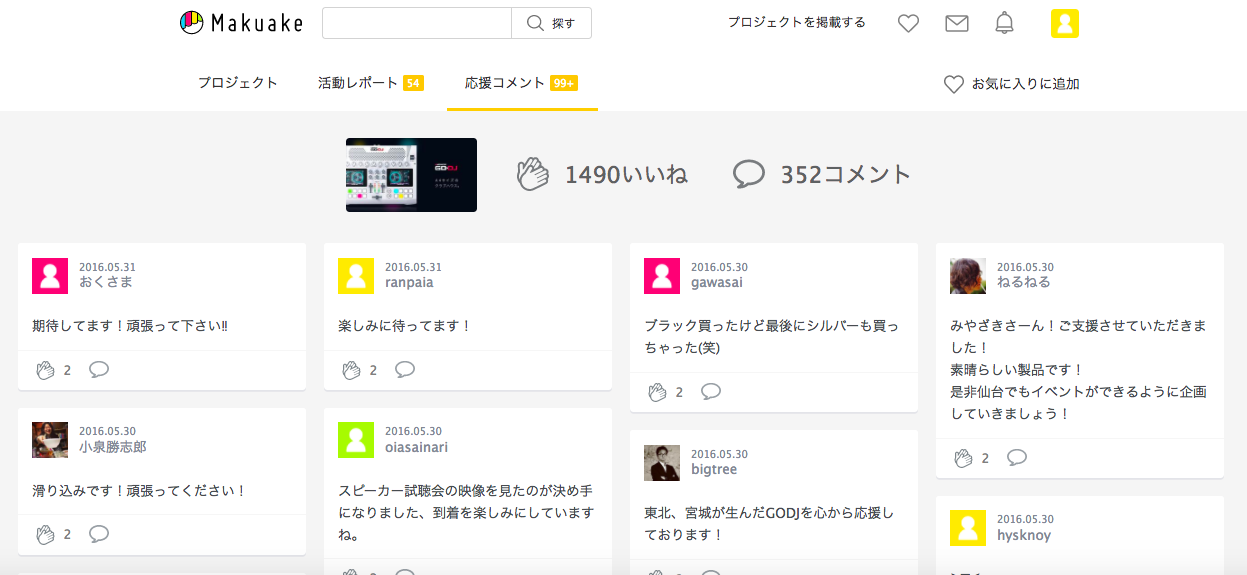Click bigtree's photo avatar
Screen dimensions: 1247x575
pos(662,463)
